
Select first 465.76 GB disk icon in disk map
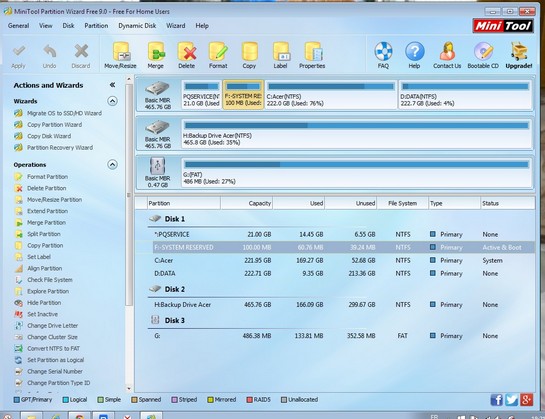point(157,88)
